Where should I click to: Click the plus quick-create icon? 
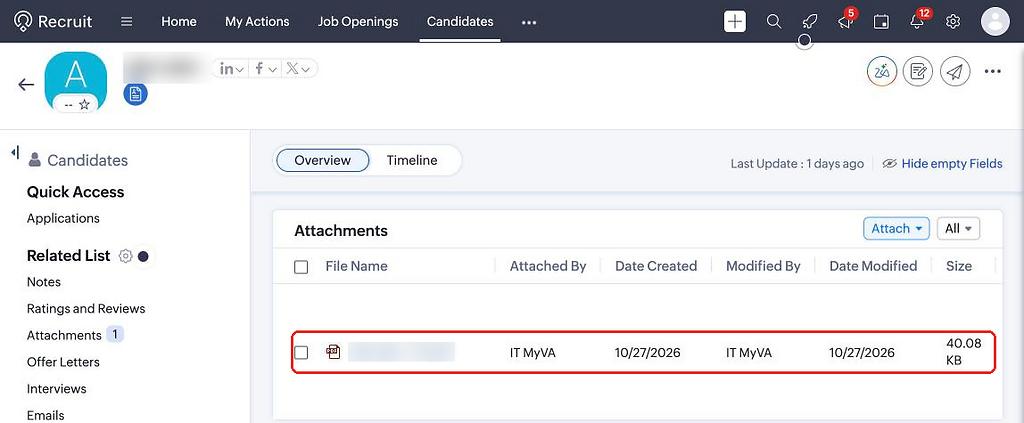point(735,22)
